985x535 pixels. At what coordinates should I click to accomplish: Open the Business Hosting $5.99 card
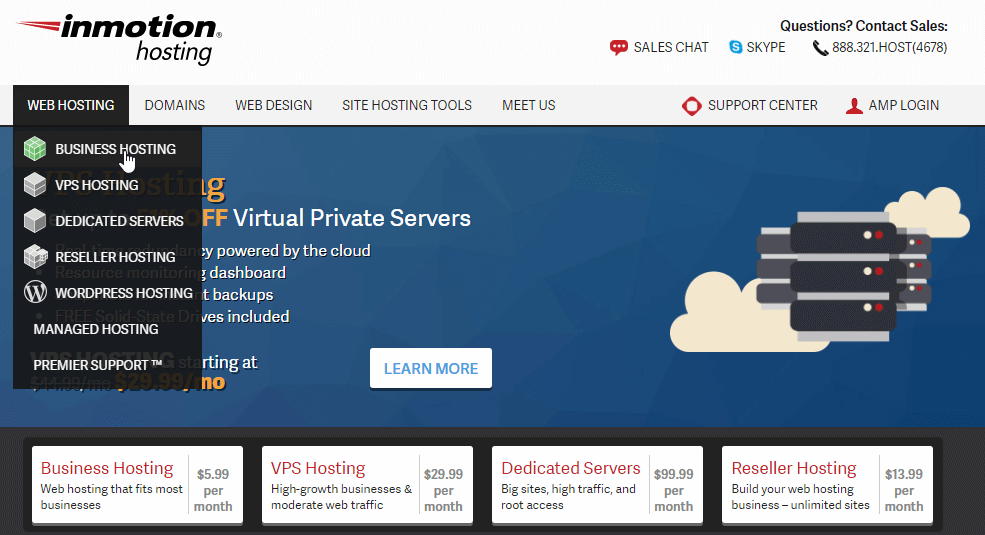click(138, 485)
